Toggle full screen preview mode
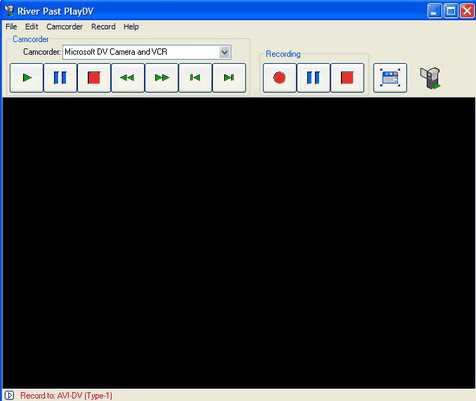The height and width of the screenshot is (401, 476). (390, 78)
